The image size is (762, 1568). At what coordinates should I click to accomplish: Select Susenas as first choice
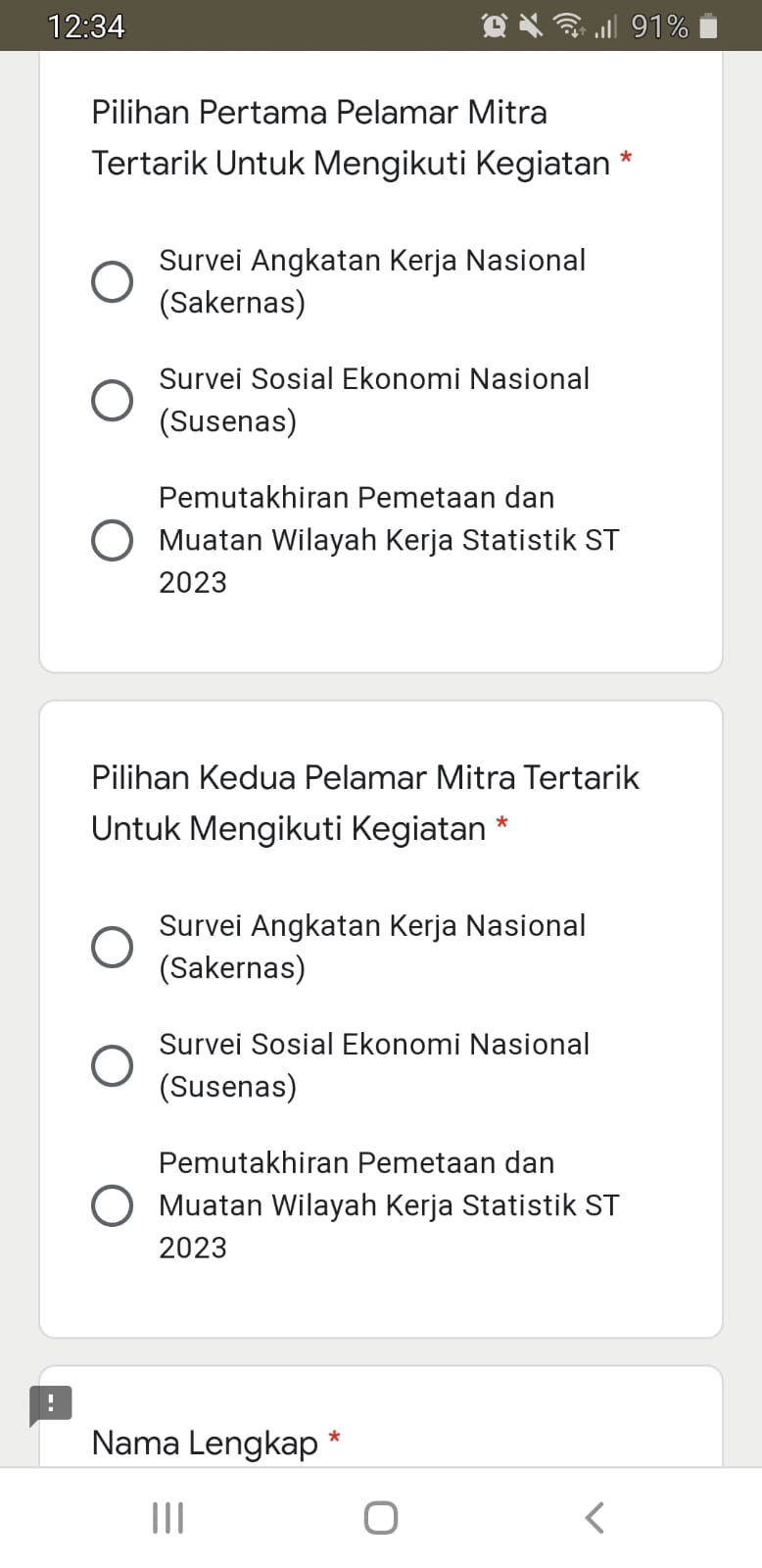(x=113, y=400)
